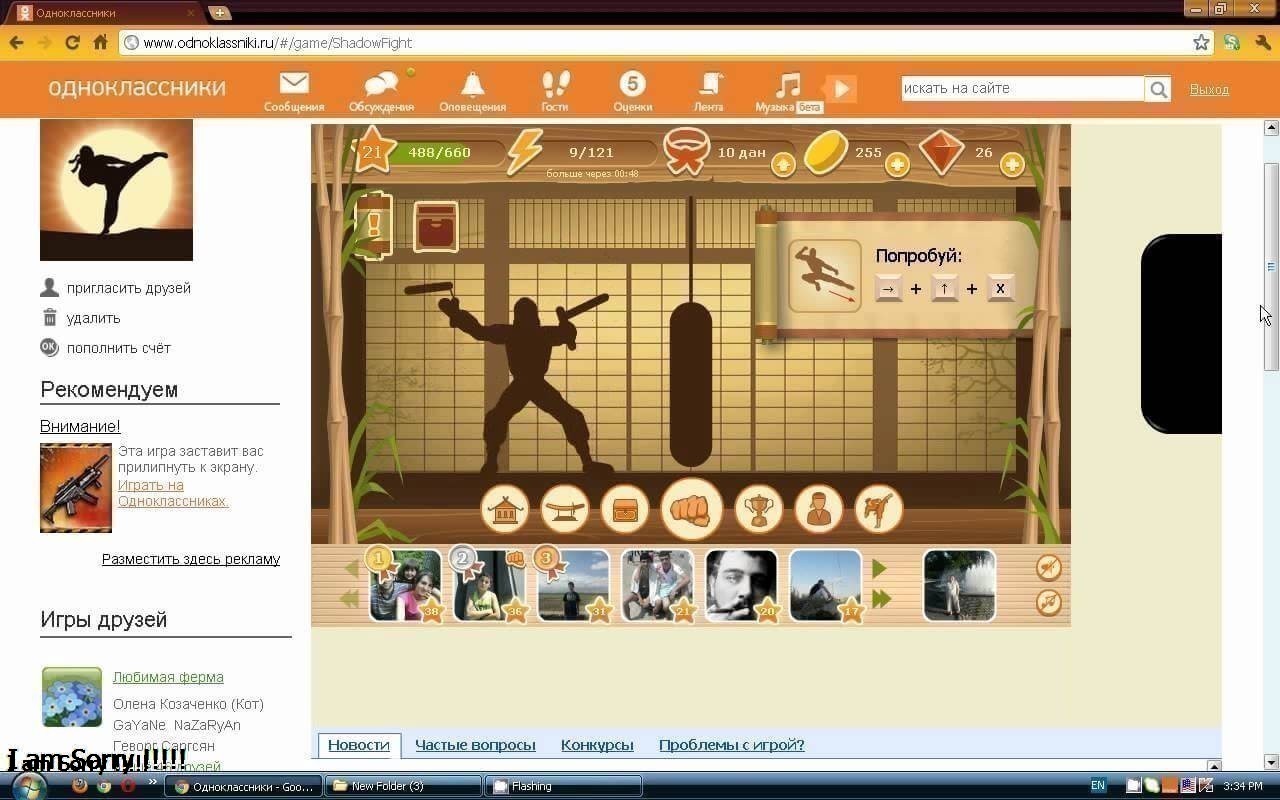
Task: Open the dojo home screen icon
Action: coord(505,509)
